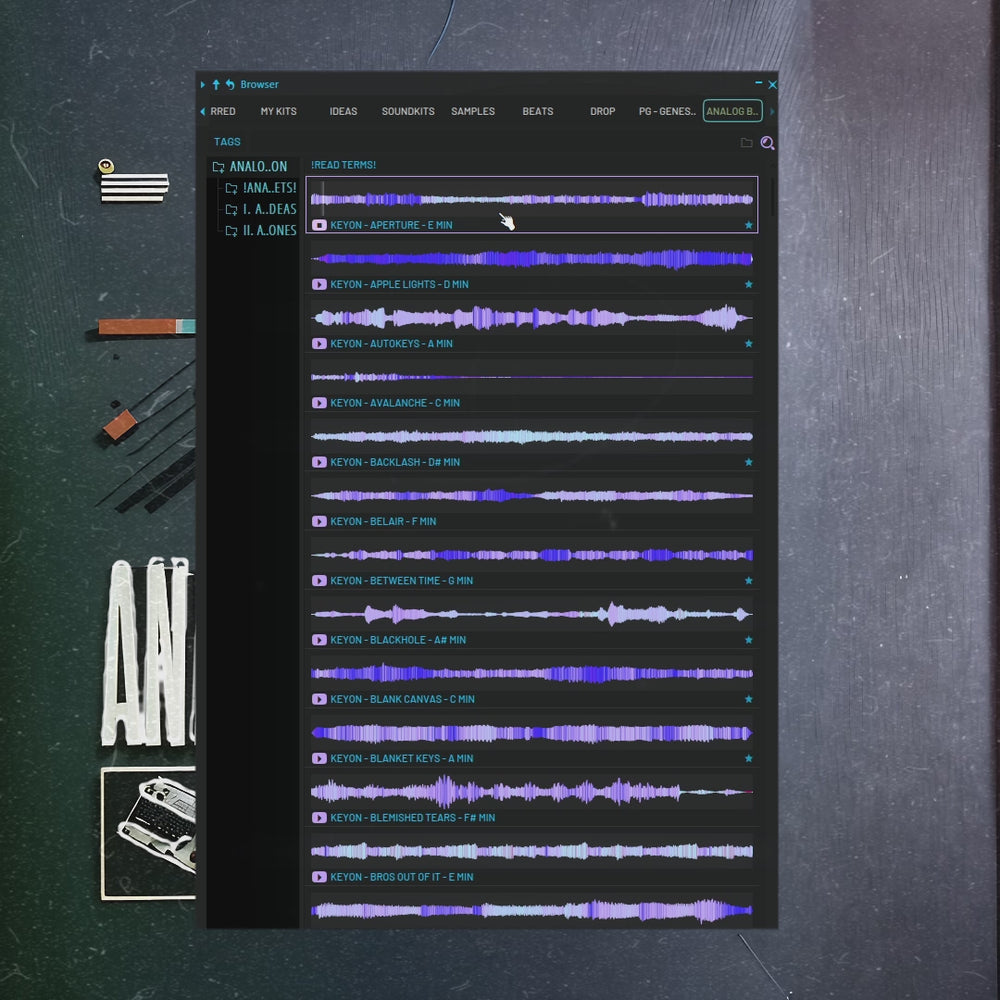The image size is (1000, 1000).
Task: Play the KEYON - AUTOKEYS - A MIN sample
Action: [318, 343]
